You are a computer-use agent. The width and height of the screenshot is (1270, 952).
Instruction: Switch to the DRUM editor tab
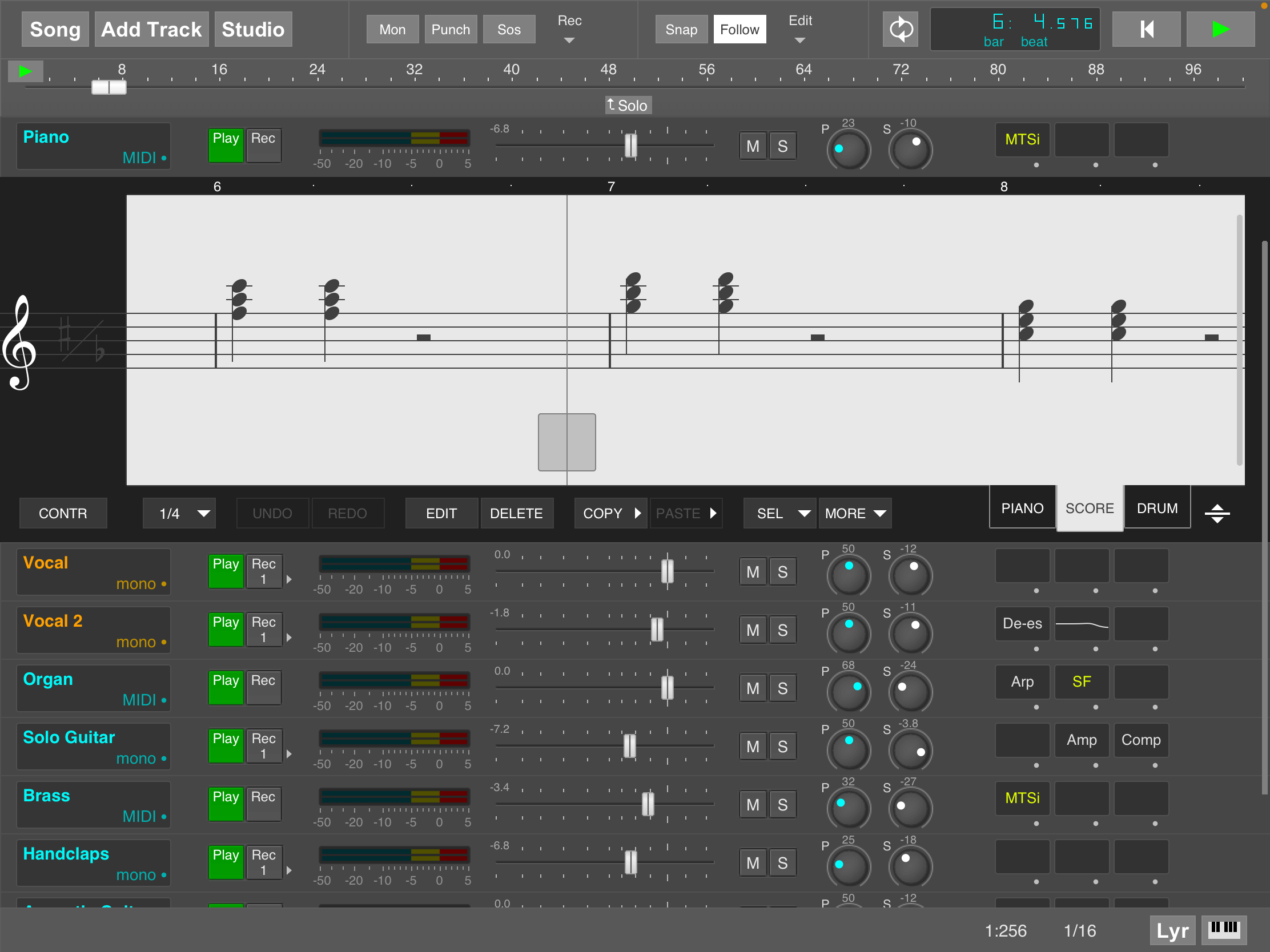click(x=1157, y=508)
